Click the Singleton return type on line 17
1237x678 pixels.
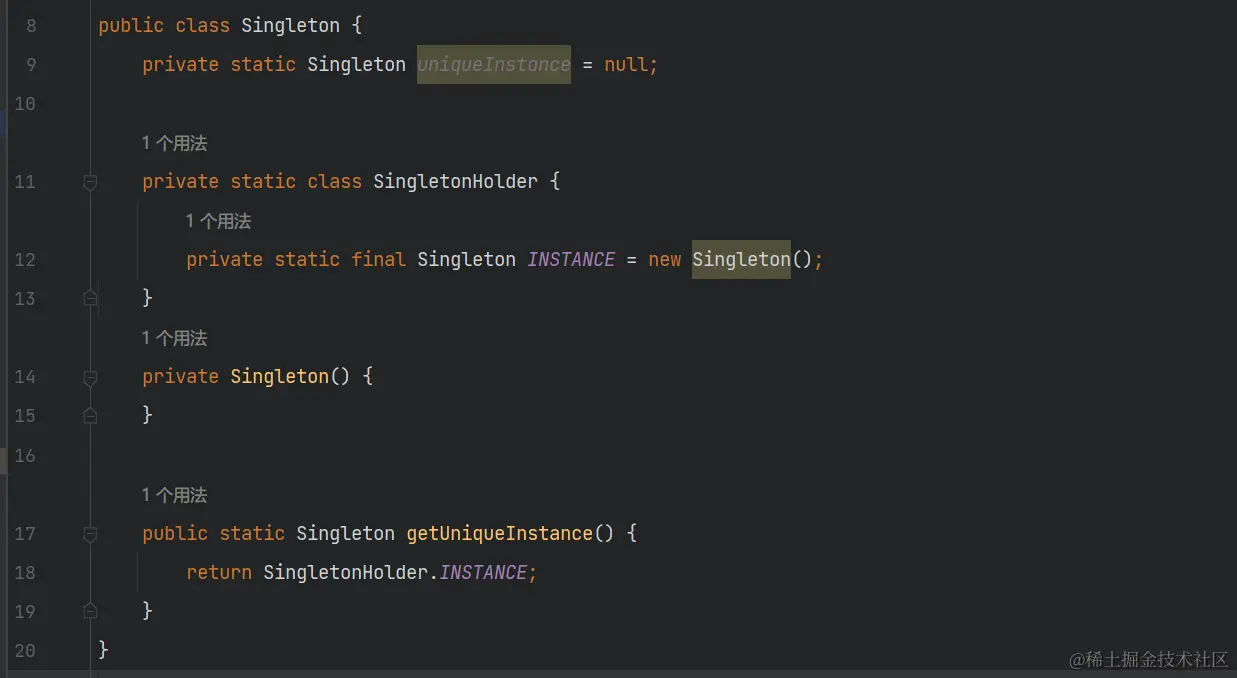coord(346,534)
